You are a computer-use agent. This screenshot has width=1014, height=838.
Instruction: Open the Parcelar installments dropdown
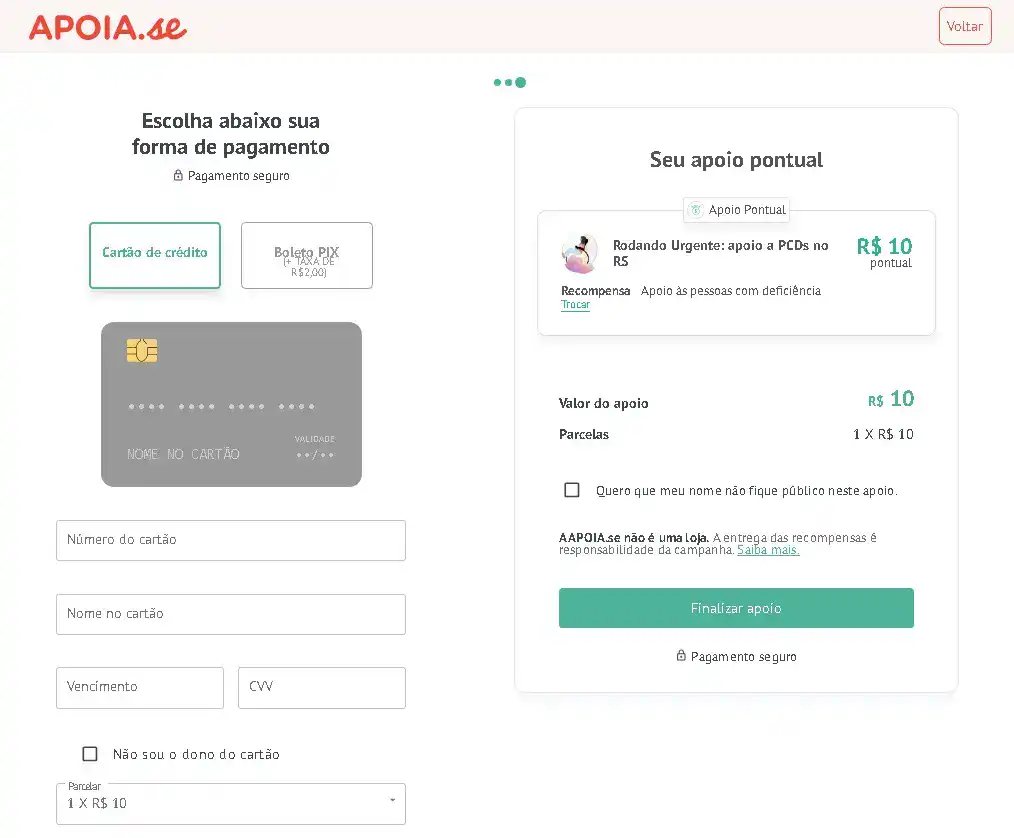230,804
